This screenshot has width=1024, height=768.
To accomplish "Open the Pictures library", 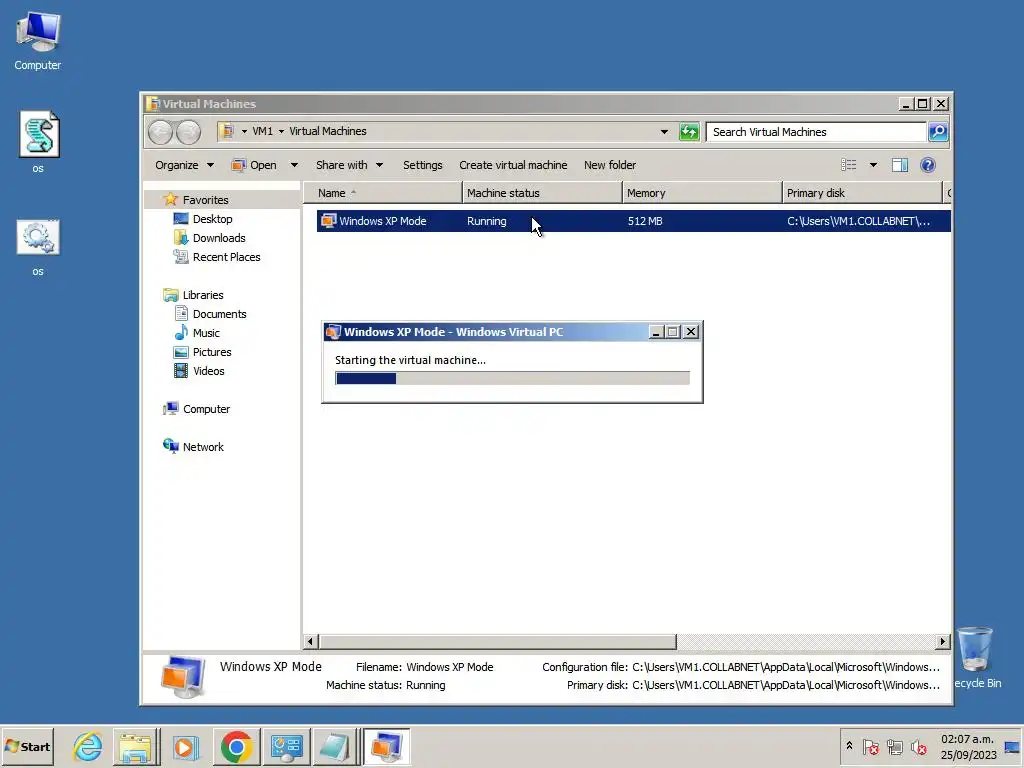I will [212, 351].
